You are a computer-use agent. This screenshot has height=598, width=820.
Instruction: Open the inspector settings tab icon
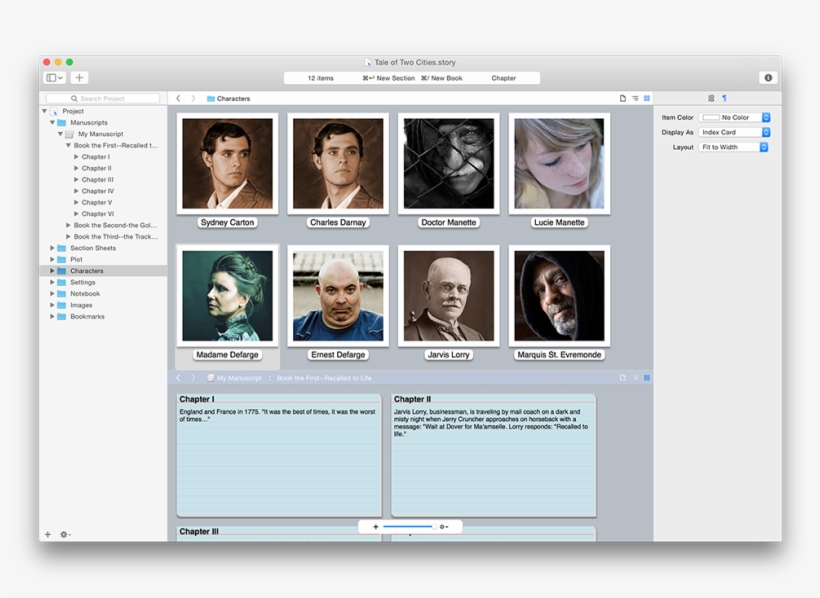[711, 98]
